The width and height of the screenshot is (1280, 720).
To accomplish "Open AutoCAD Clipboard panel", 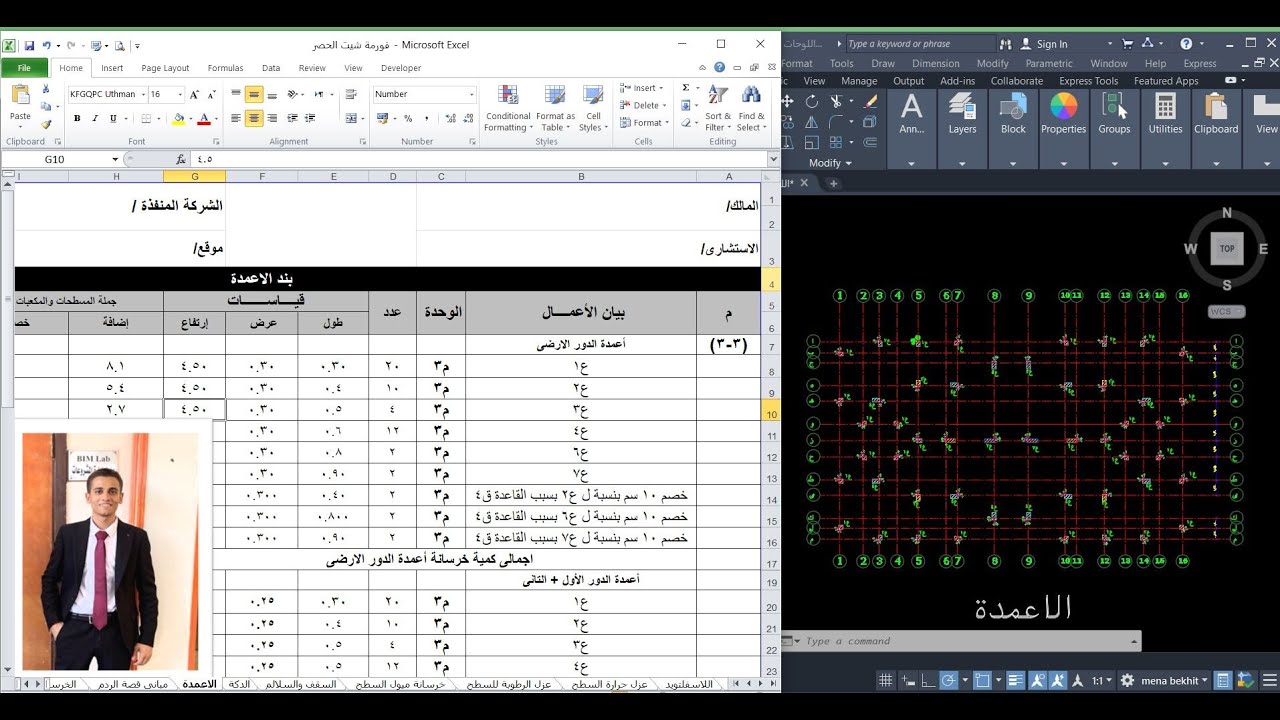I will click(1216, 113).
